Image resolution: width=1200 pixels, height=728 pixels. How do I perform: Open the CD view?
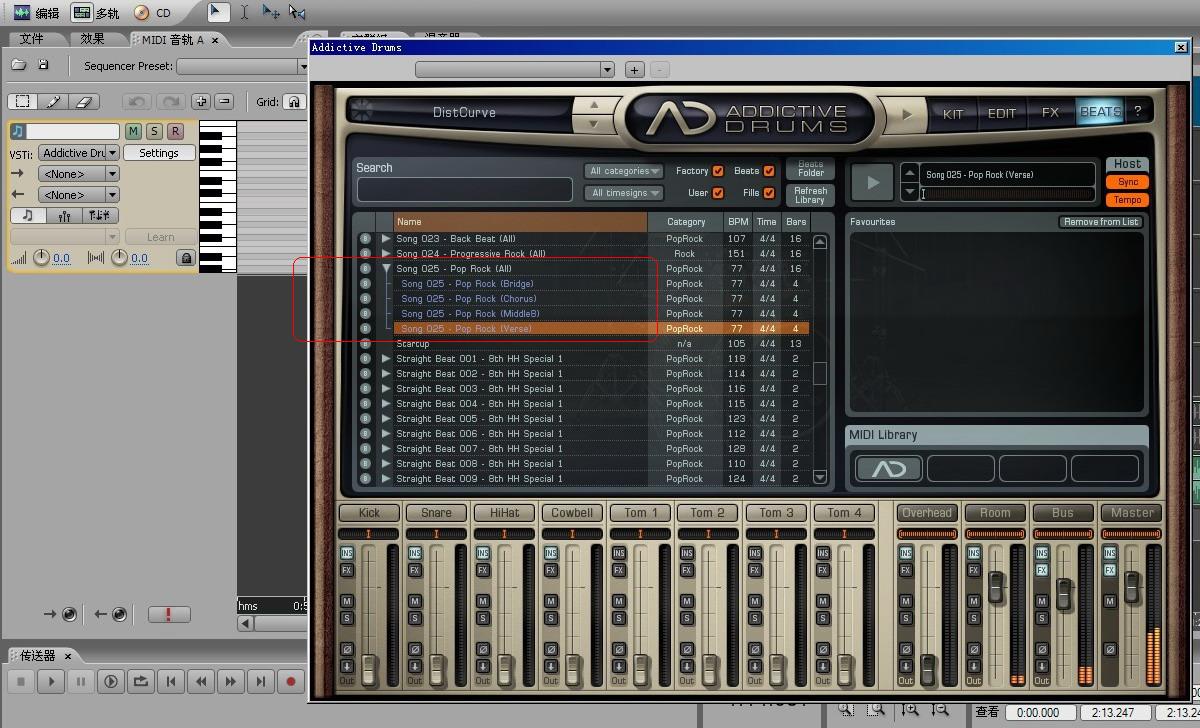[152, 13]
